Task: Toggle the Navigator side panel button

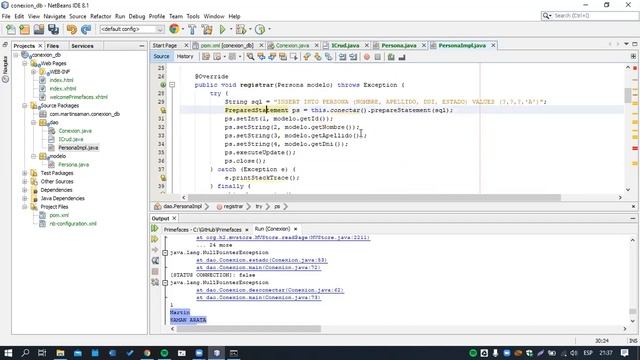Action: (x=5, y=69)
